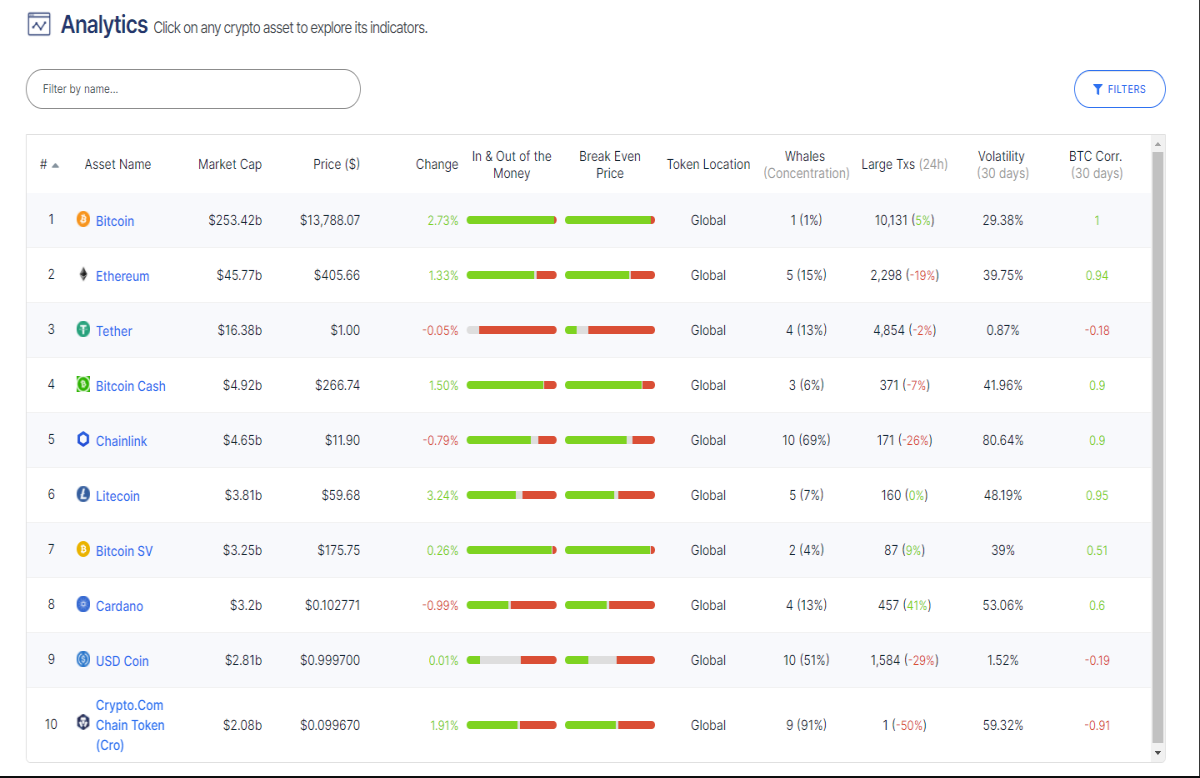The height and width of the screenshot is (778, 1200).
Task: Click the Chainlink hexagon icon
Action: click(83, 440)
